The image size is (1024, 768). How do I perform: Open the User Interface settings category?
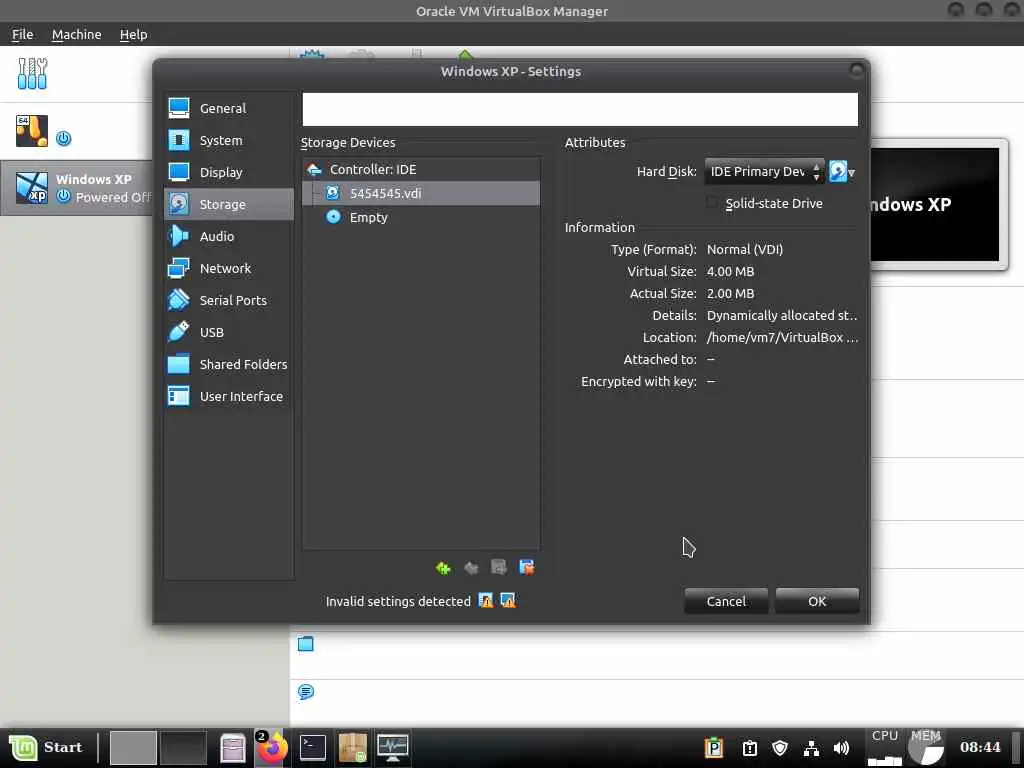[x=229, y=396]
